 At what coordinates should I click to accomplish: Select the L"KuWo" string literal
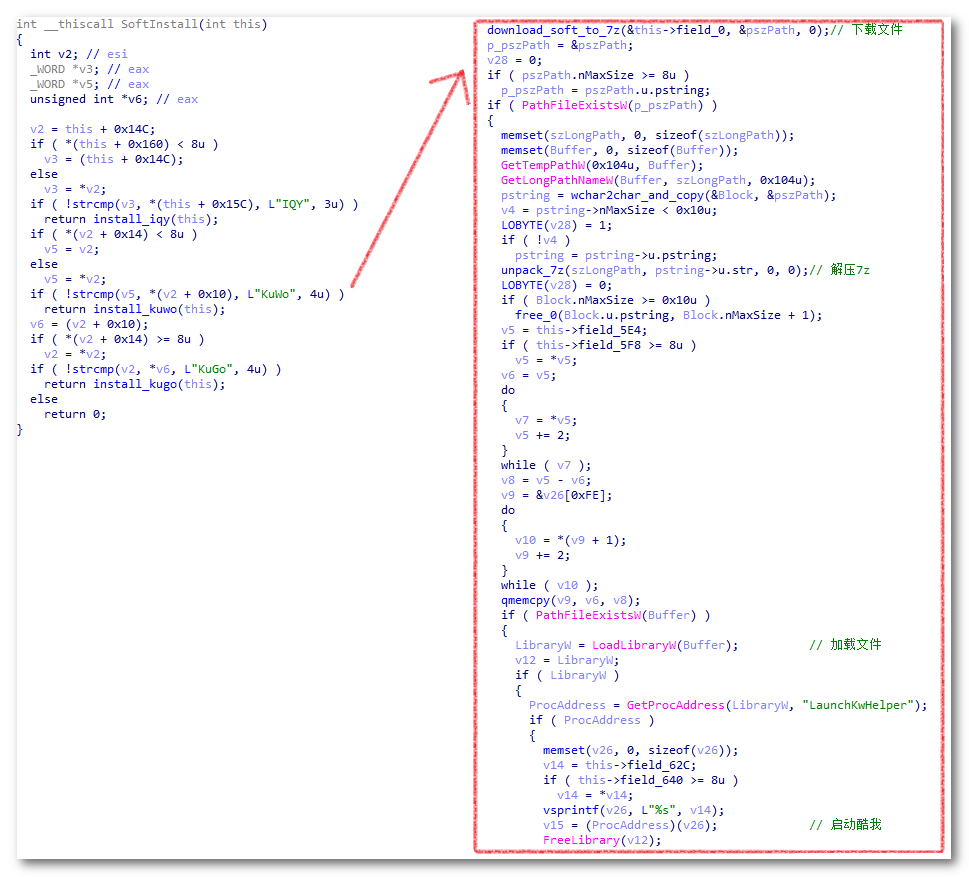tap(275, 294)
